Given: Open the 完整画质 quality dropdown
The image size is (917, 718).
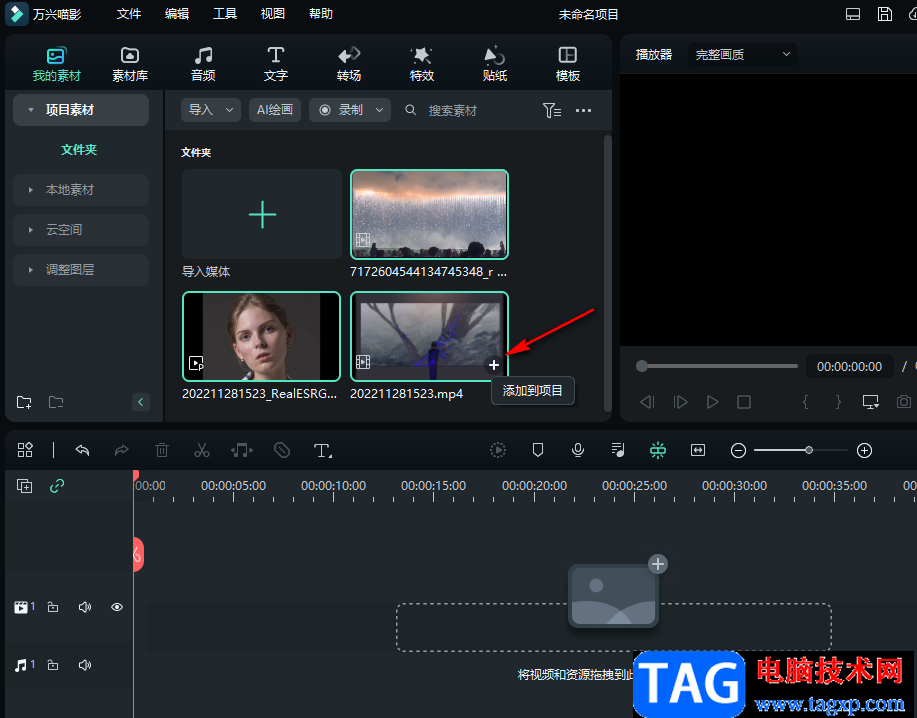Looking at the screenshot, I should [743, 55].
